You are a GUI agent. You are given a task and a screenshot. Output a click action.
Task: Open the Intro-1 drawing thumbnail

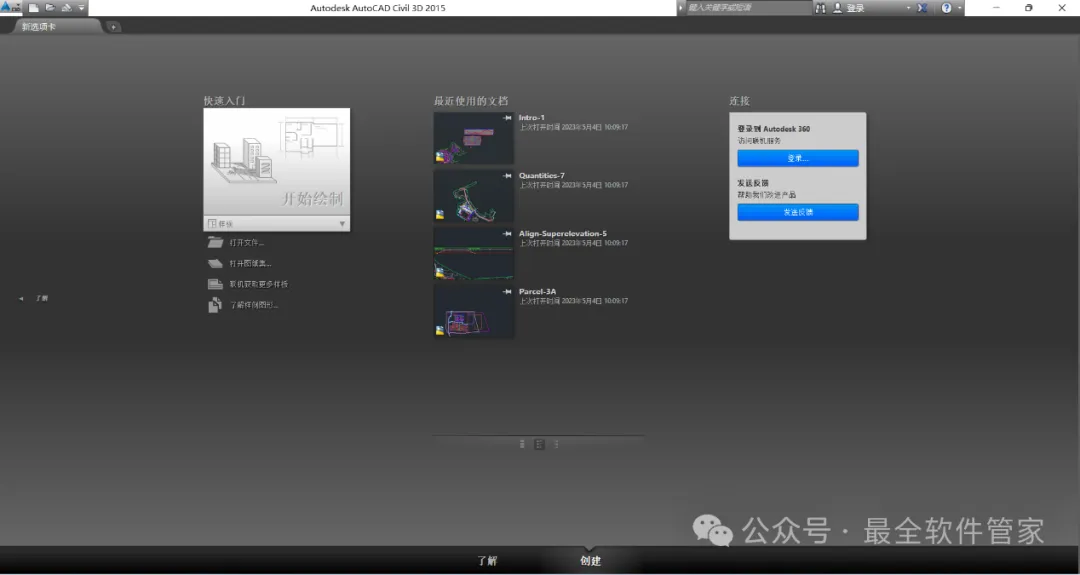click(x=473, y=138)
